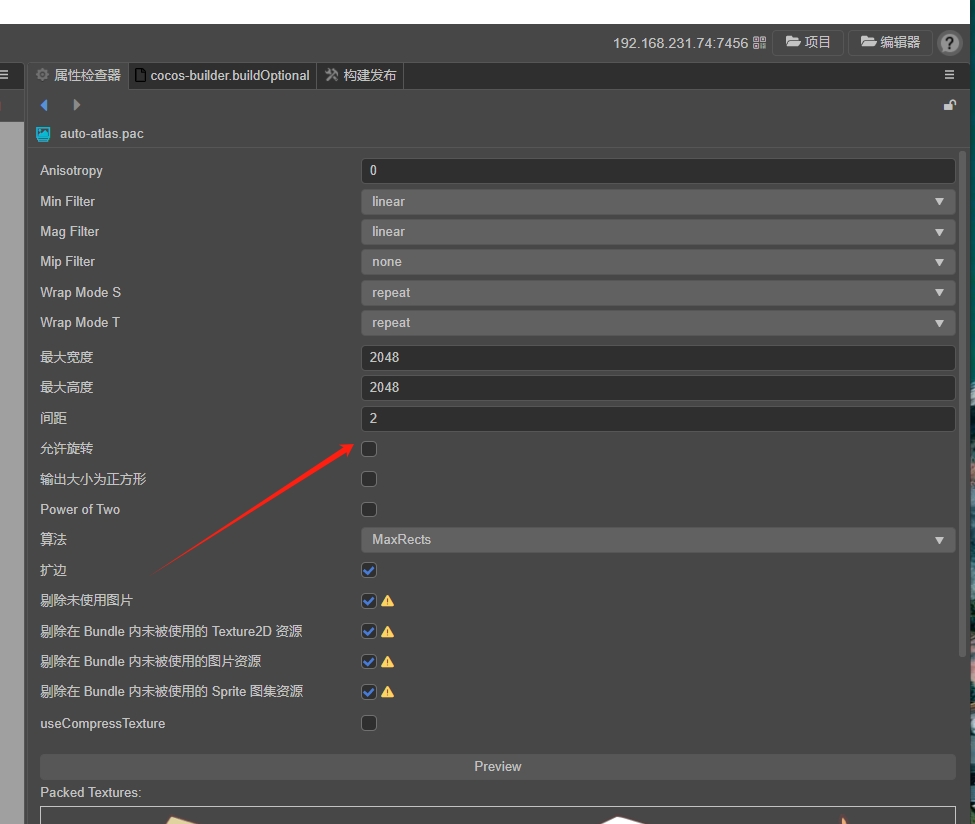Enable 输出大小为正方形 checkbox
The image size is (975, 824).
point(369,479)
